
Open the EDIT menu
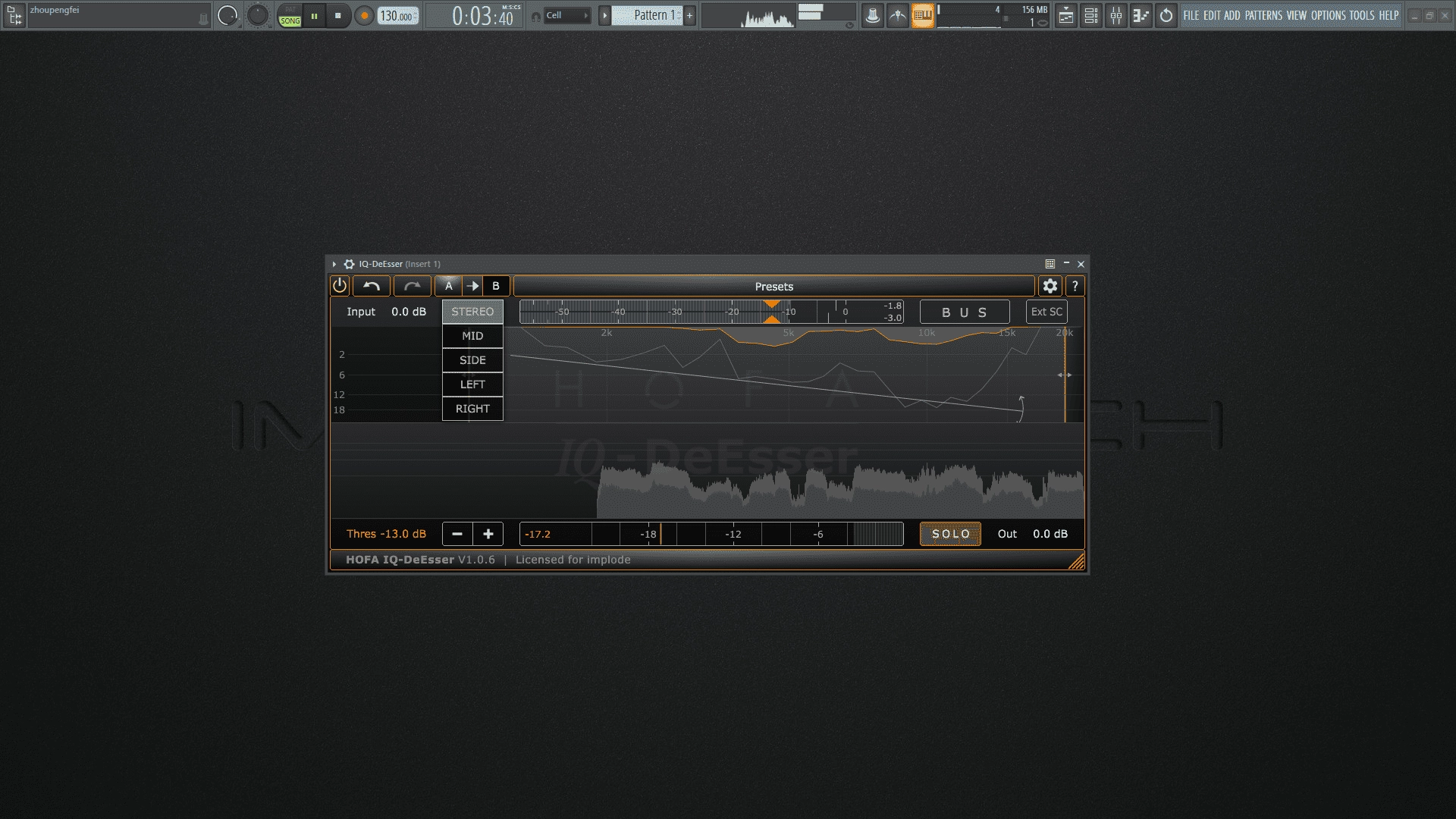[x=1212, y=15]
